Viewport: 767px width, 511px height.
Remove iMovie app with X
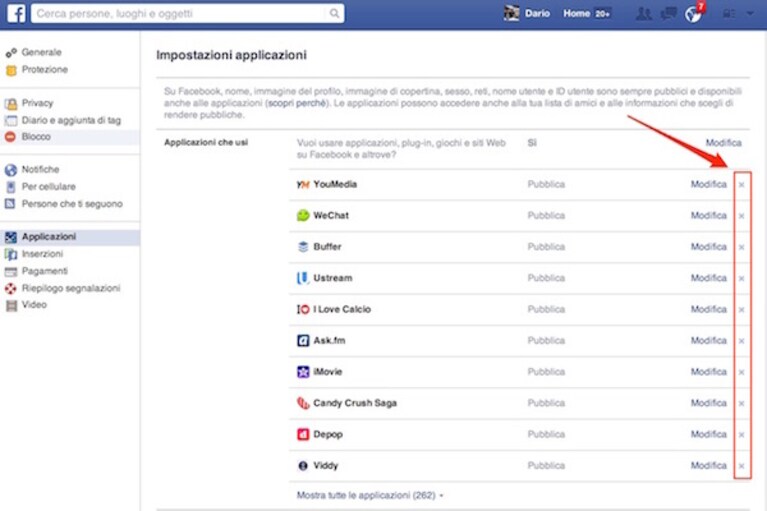pos(742,373)
